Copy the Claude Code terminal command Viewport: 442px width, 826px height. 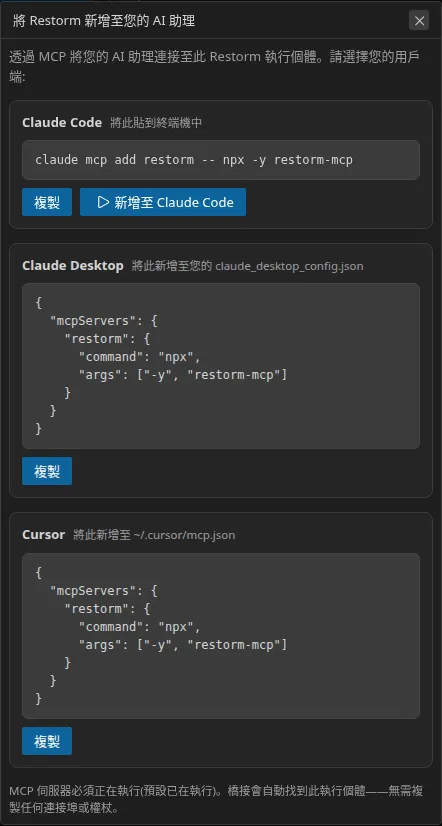tap(47, 202)
